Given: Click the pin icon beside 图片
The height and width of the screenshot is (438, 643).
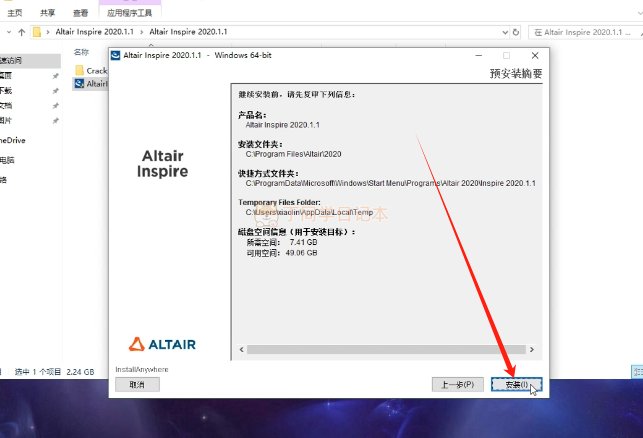Looking at the screenshot, I should [55, 121].
